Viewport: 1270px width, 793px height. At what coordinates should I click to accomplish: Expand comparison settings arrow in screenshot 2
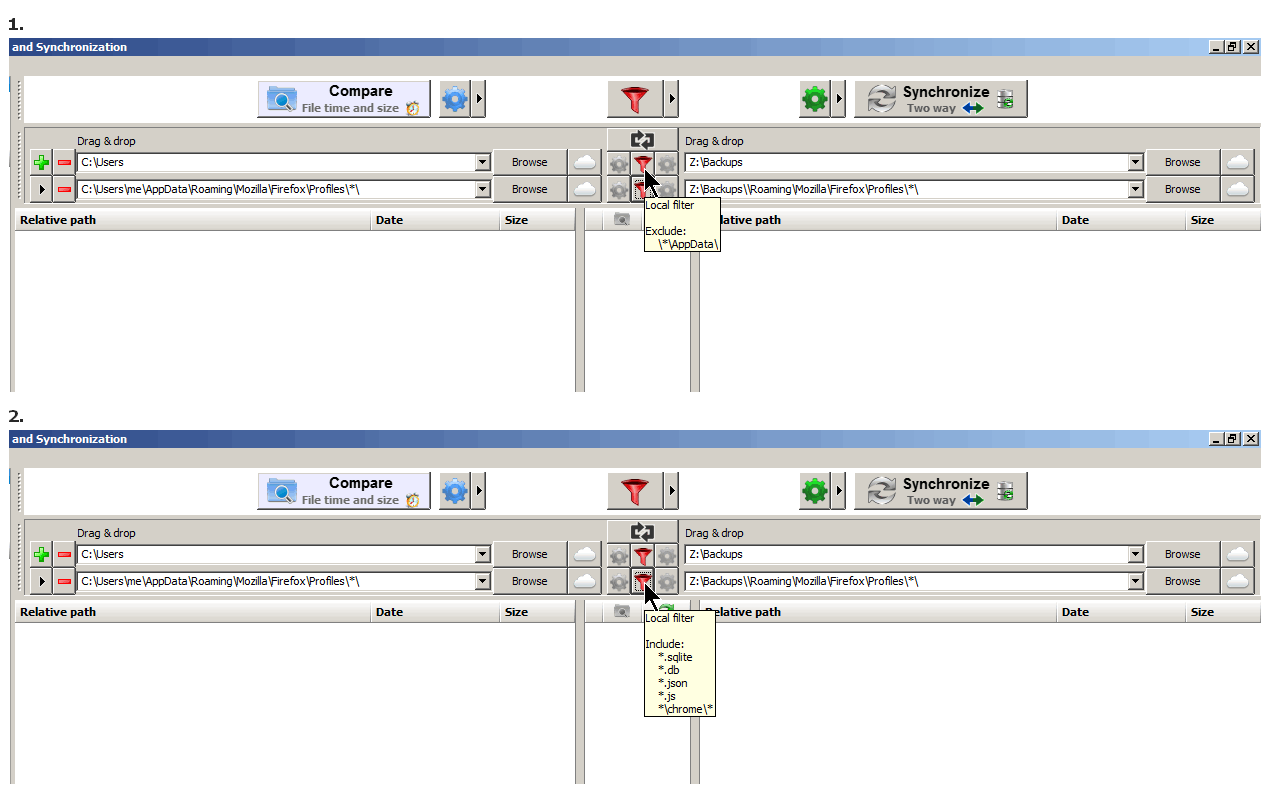tap(479, 491)
